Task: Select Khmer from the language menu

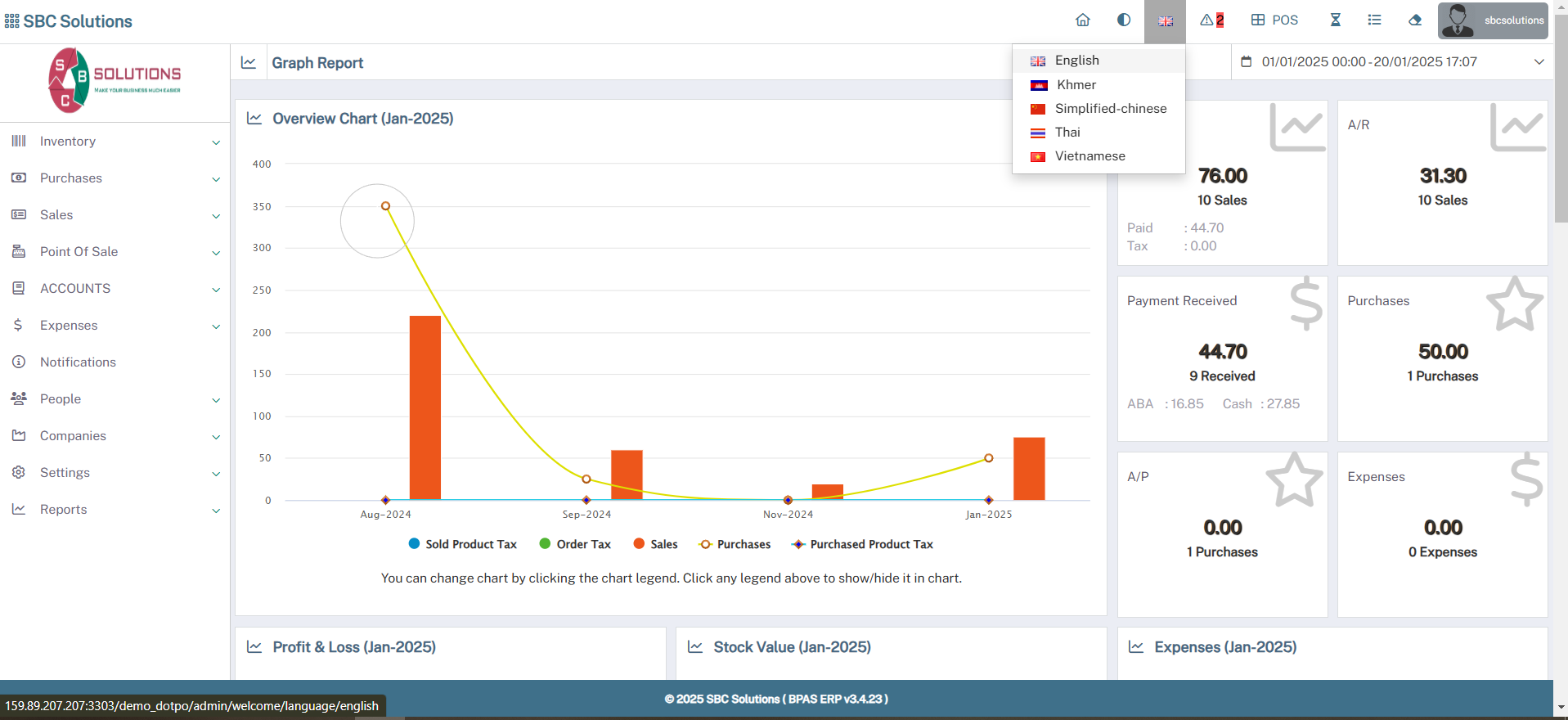Action: 1076,85
